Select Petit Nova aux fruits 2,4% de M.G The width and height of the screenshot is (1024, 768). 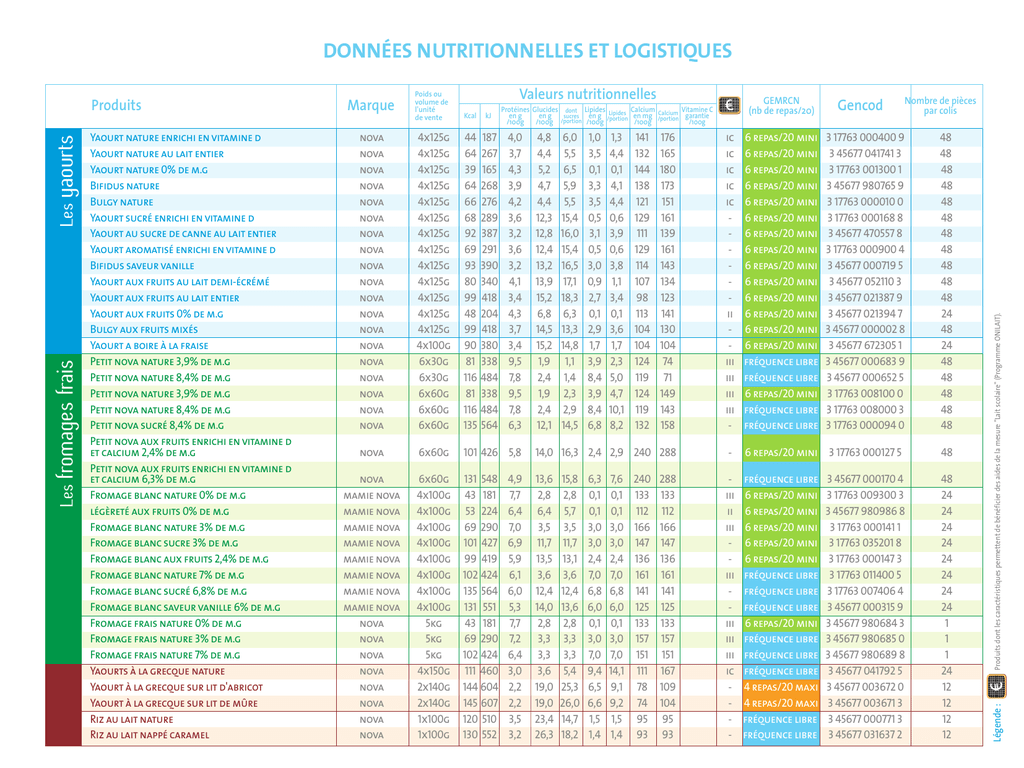tap(191, 447)
